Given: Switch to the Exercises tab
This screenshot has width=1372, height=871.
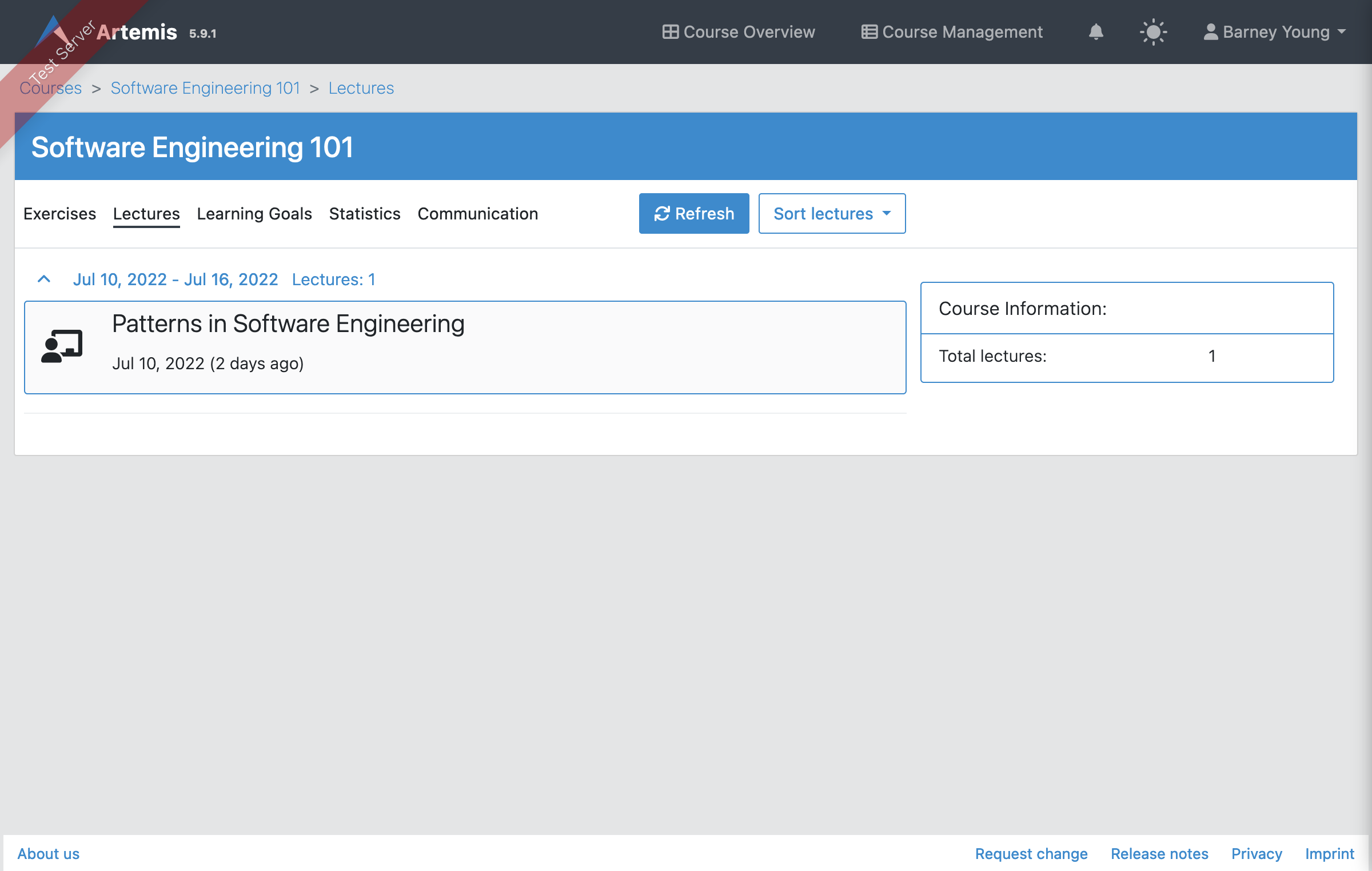Looking at the screenshot, I should 59,213.
